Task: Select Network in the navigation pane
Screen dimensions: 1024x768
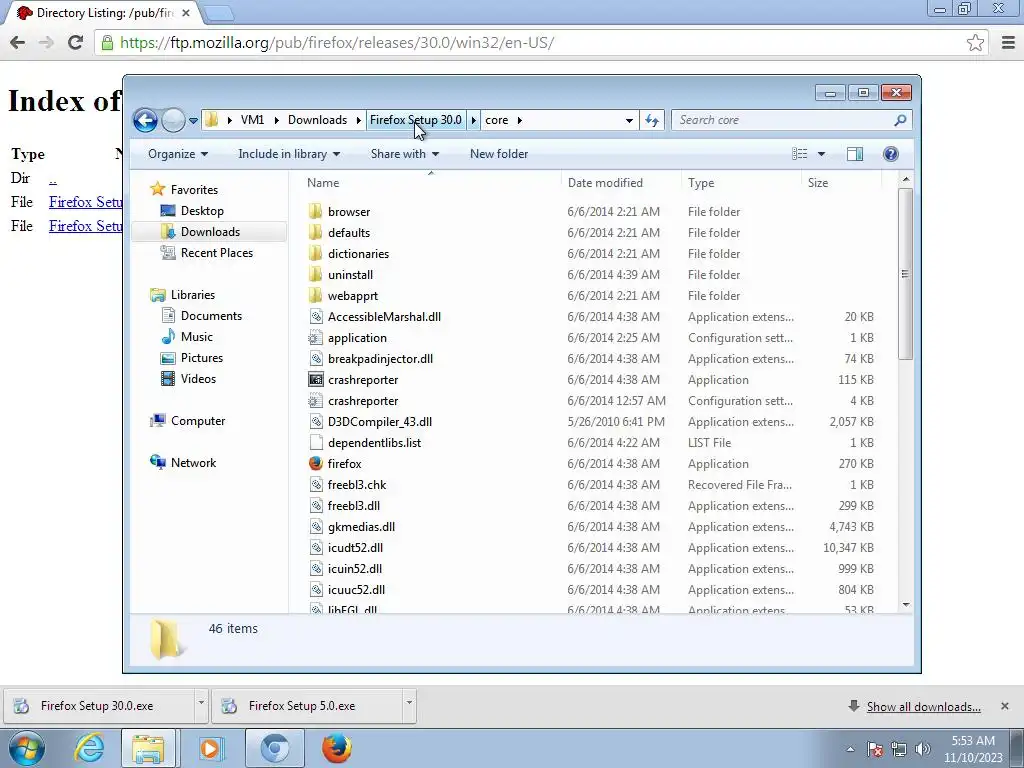Action: tap(193, 463)
